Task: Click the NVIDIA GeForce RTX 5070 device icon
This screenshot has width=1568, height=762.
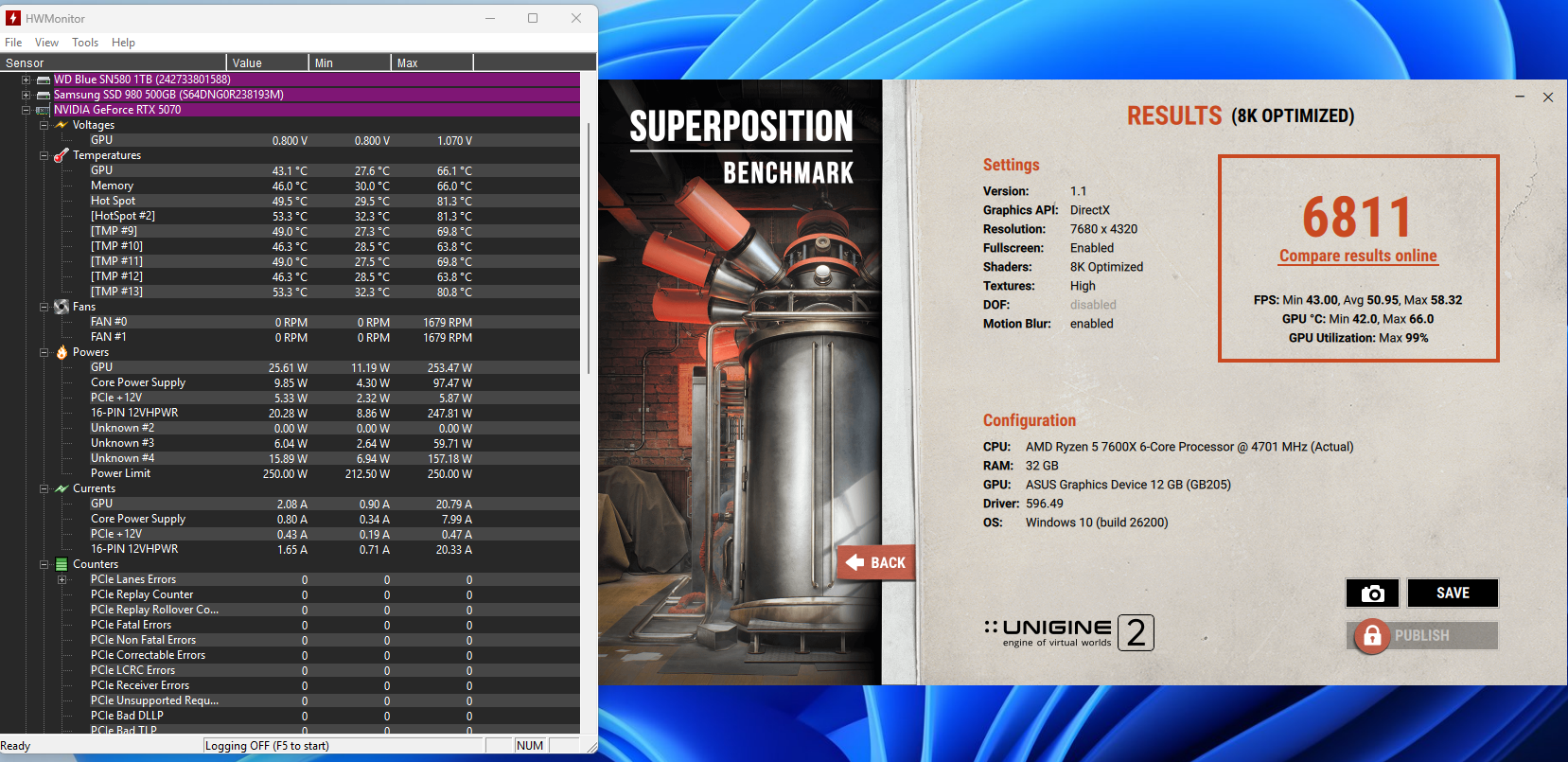Action: [44, 110]
